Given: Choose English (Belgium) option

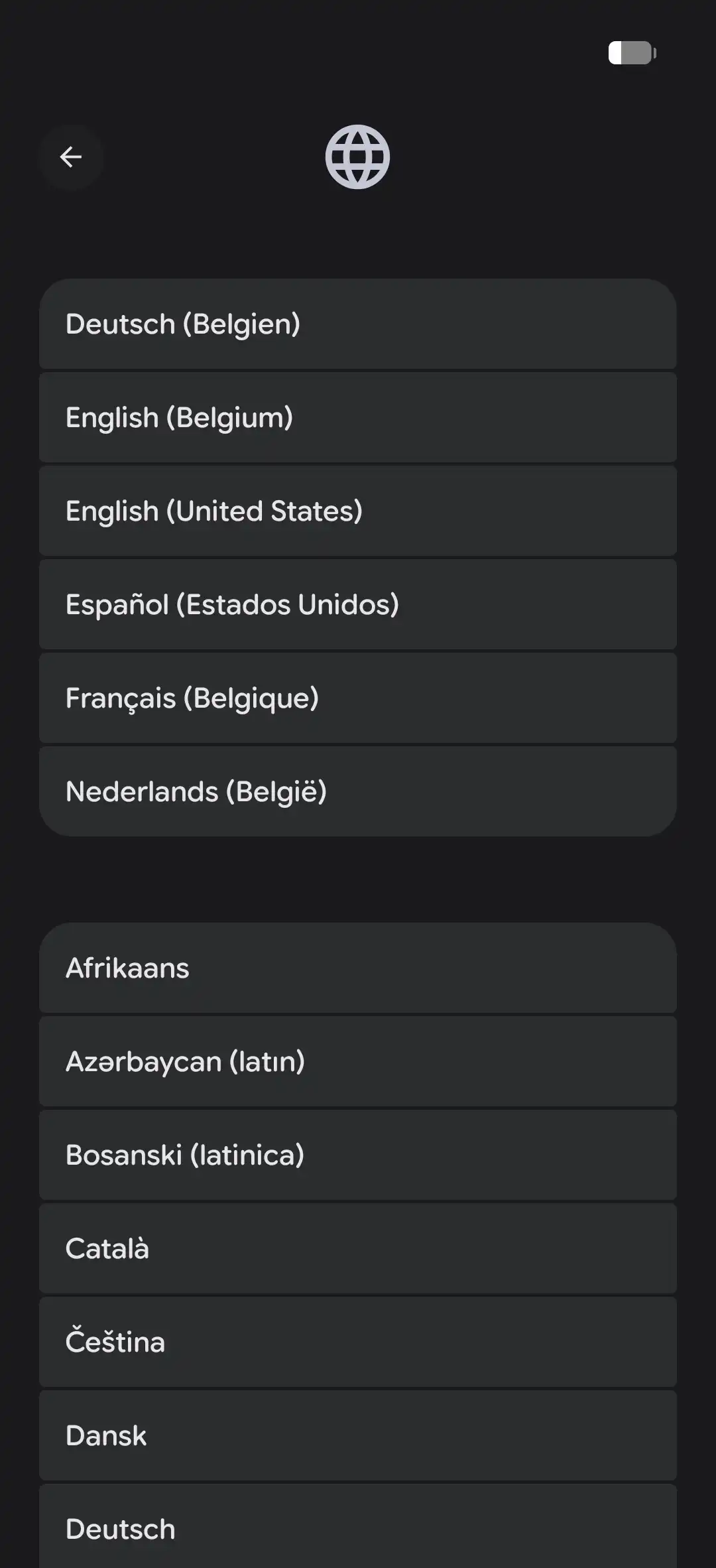Looking at the screenshot, I should click(x=358, y=418).
